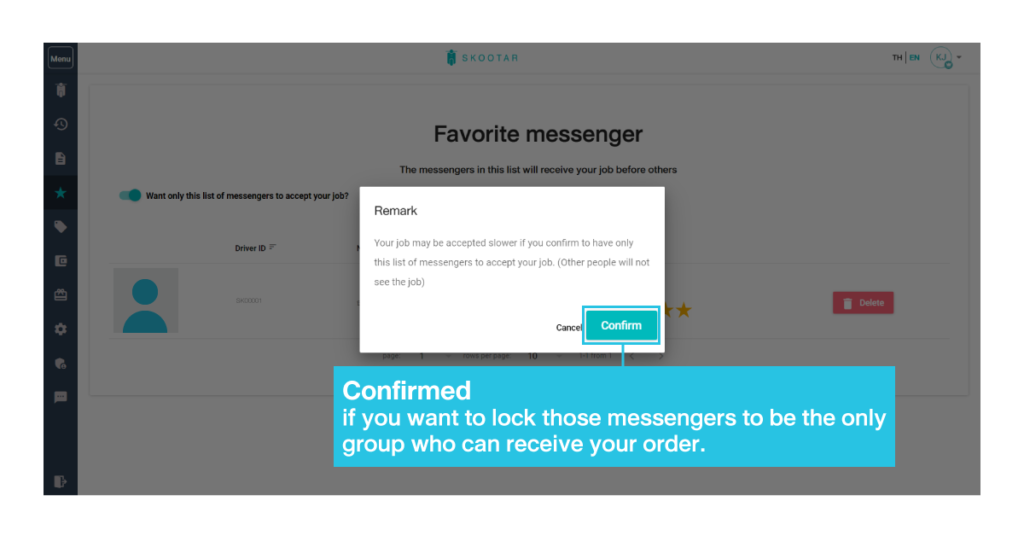The image size is (1024, 536).
Task: Delete the favorite messenger SK00001
Action: [863, 303]
